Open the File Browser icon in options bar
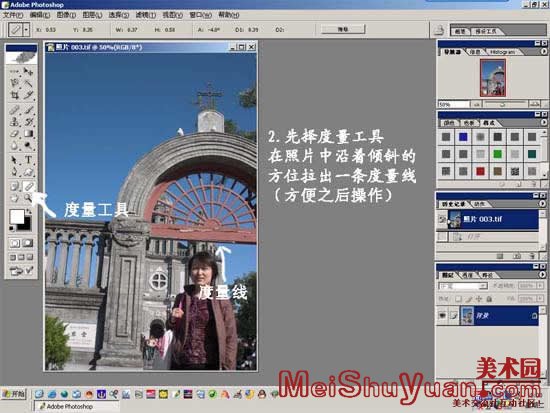The height and width of the screenshot is (413, 550). [x=438, y=30]
